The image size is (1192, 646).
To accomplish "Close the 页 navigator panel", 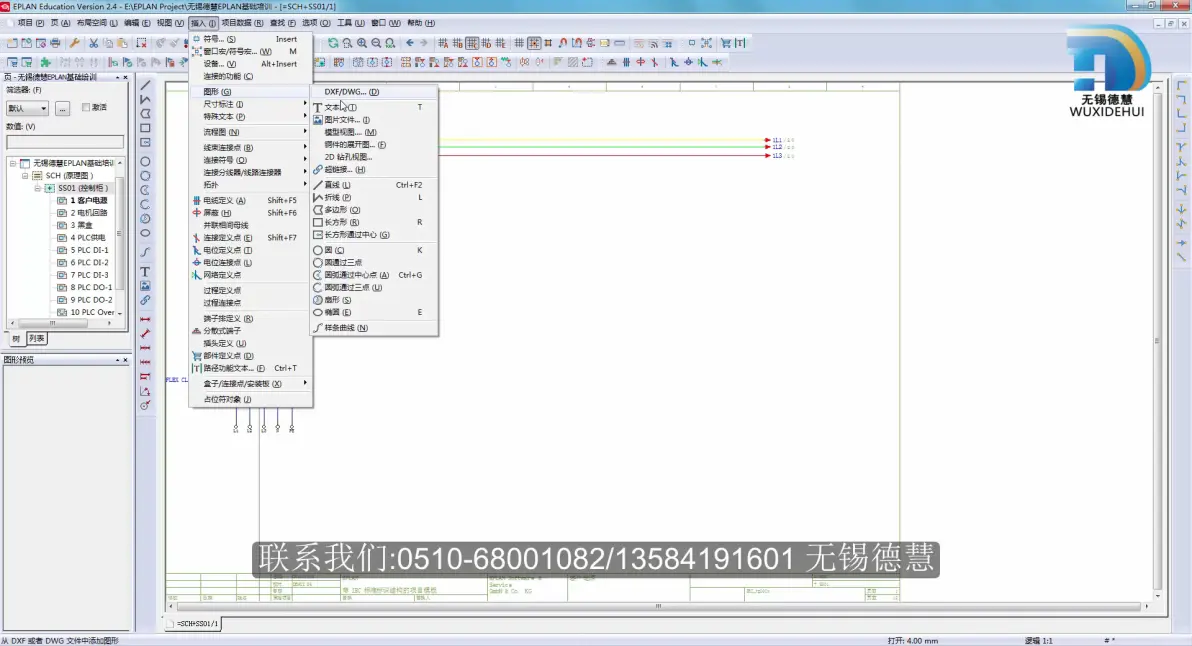I will (125, 78).
